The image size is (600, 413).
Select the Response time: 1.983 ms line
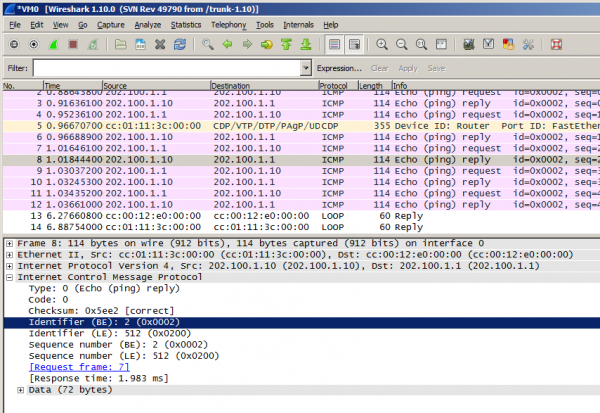pyautogui.click(x=99, y=379)
